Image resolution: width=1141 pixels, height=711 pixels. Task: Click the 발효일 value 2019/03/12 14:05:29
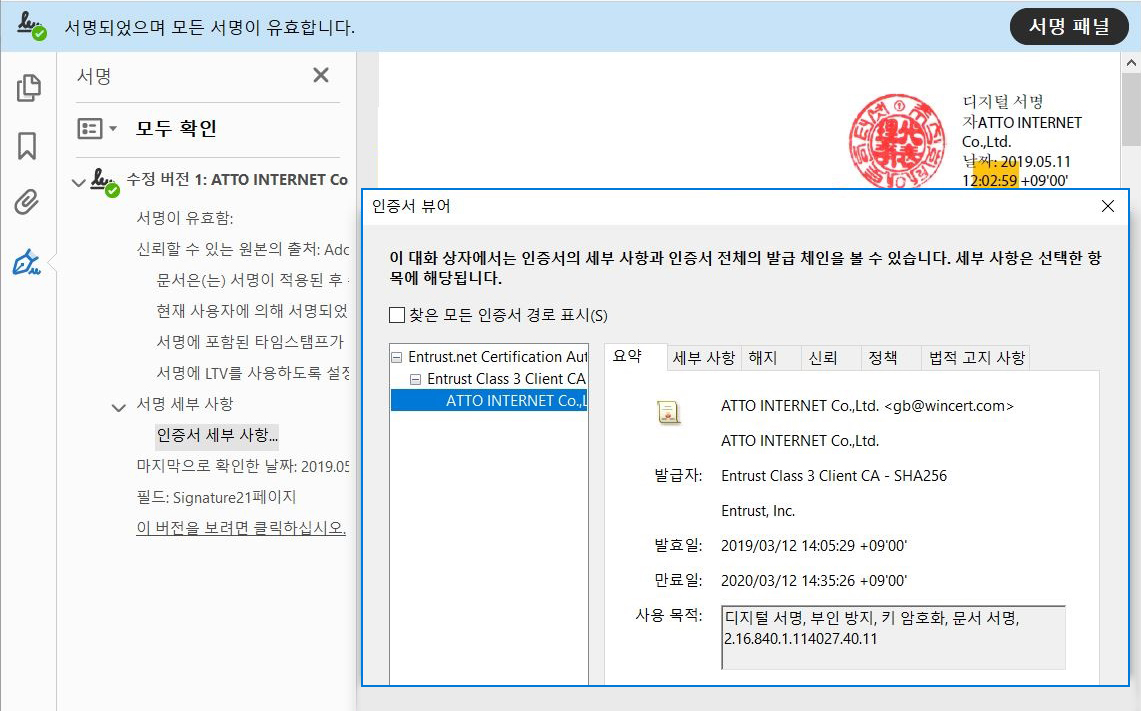click(814, 546)
